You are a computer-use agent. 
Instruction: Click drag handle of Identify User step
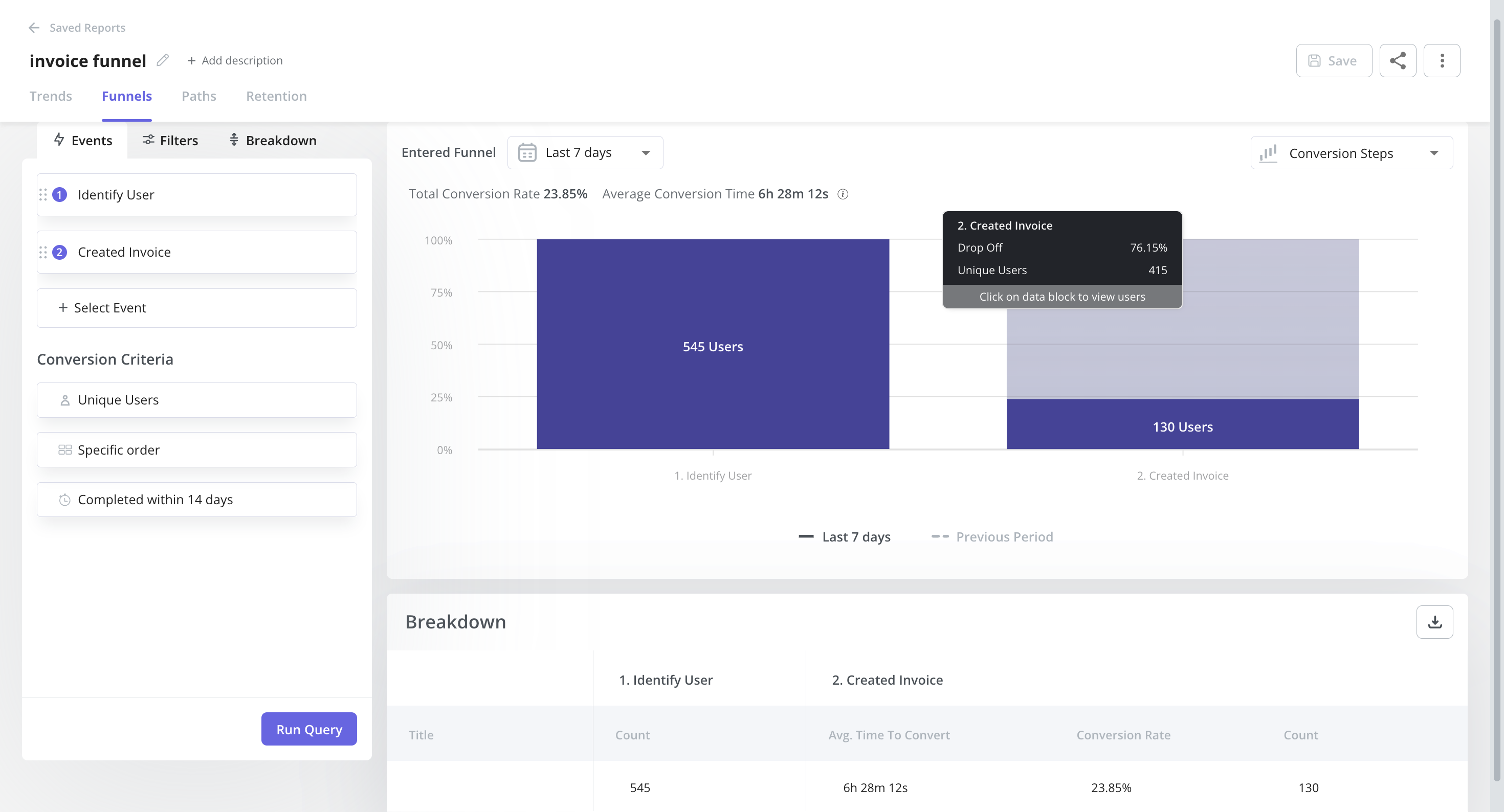click(x=43, y=194)
